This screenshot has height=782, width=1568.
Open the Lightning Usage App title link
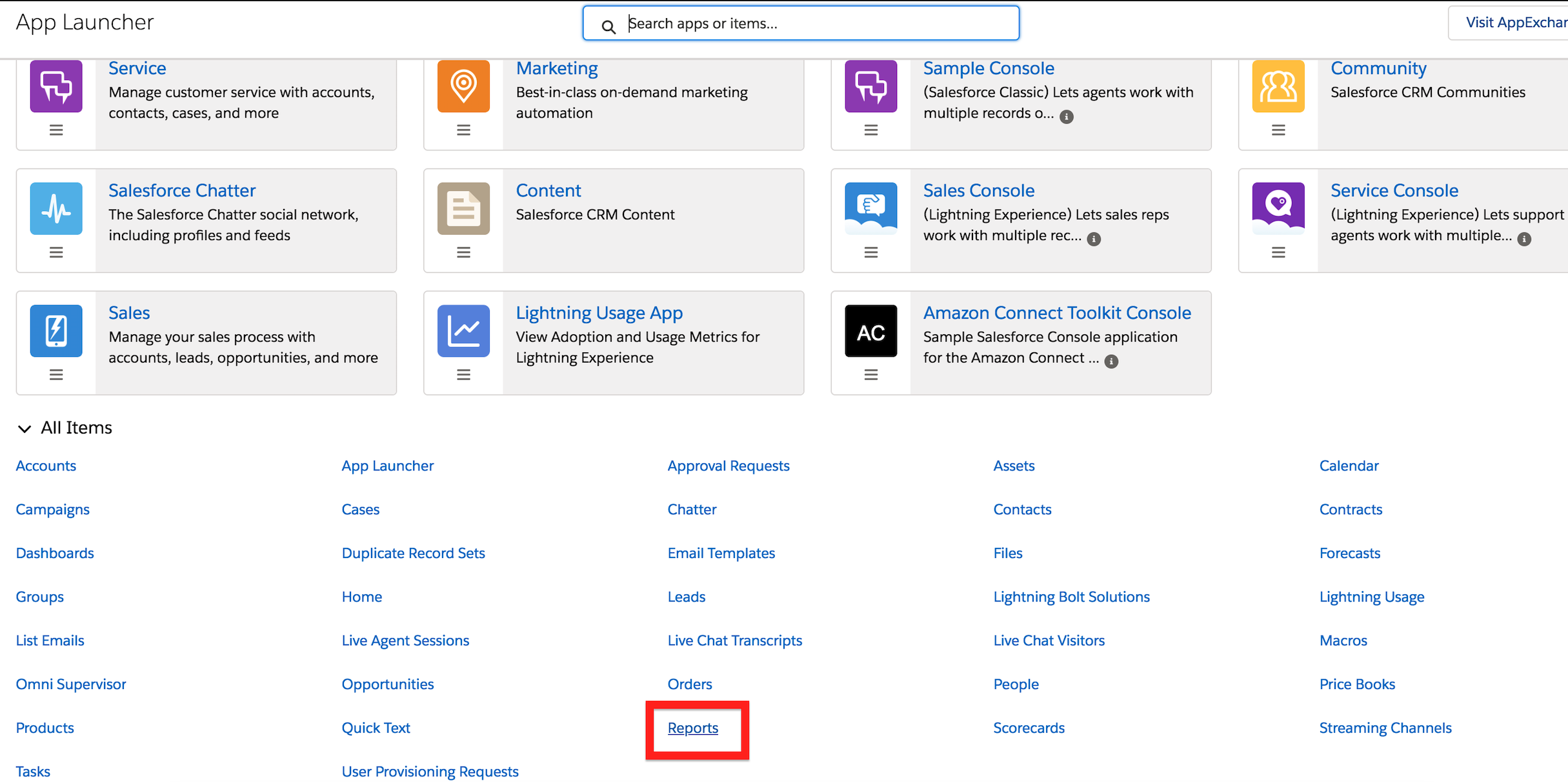(599, 312)
